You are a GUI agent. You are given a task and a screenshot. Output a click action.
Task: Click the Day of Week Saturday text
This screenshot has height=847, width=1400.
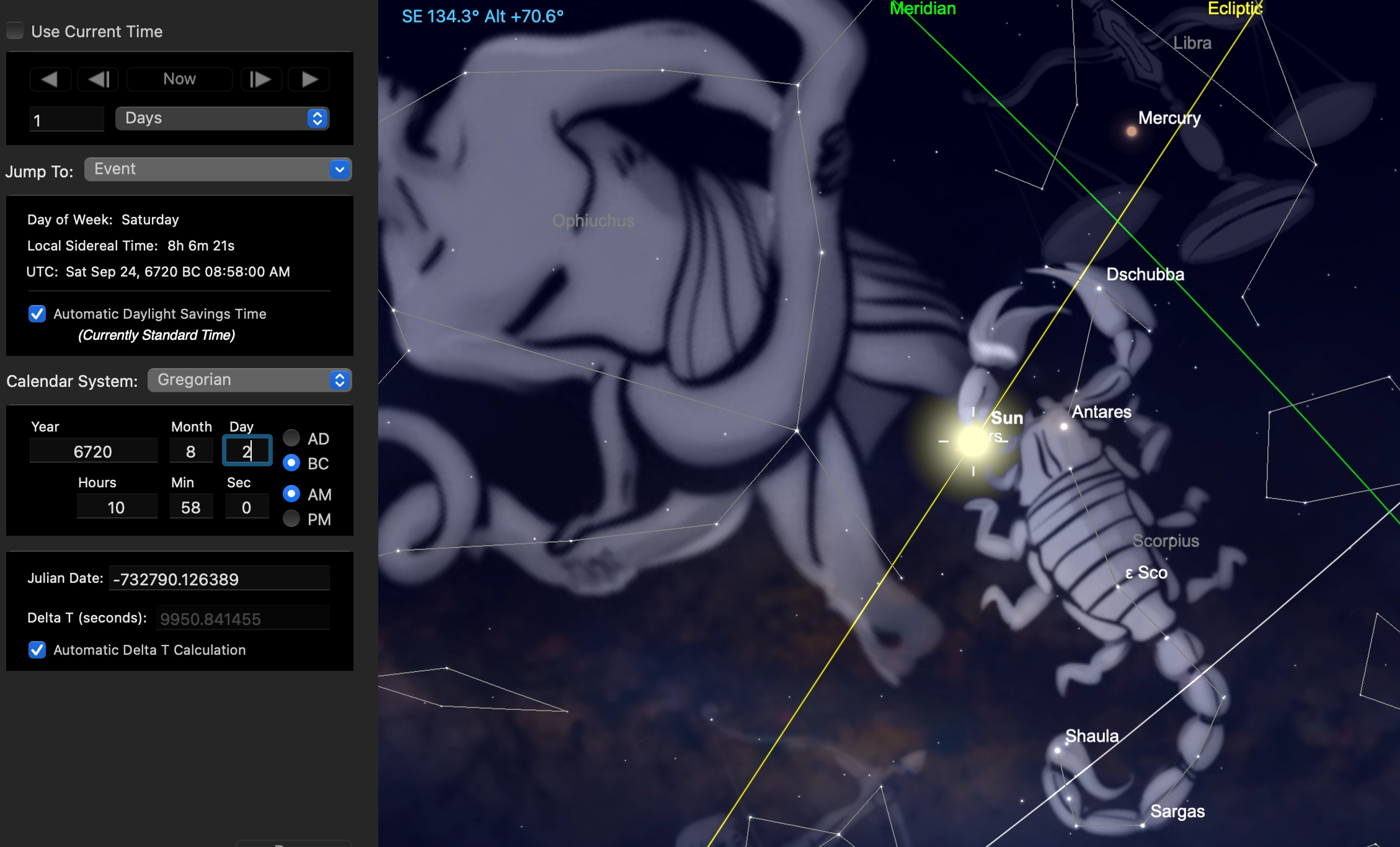(x=103, y=220)
